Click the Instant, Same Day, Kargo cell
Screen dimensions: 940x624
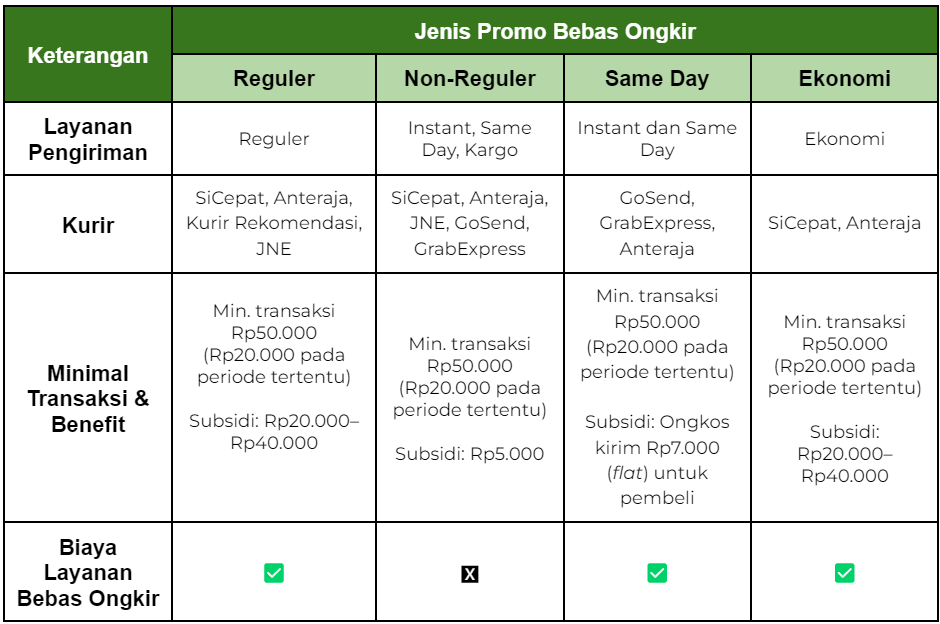[x=469, y=139]
